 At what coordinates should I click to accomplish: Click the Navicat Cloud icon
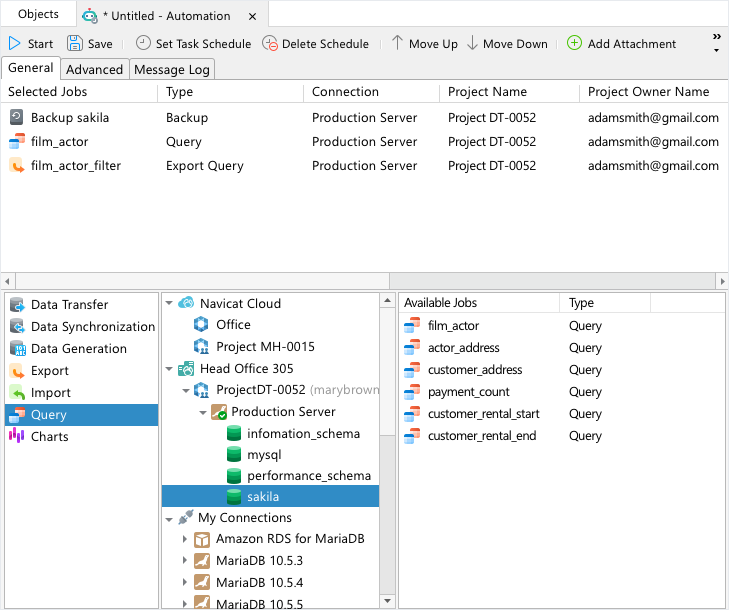click(x=186, y=303)
